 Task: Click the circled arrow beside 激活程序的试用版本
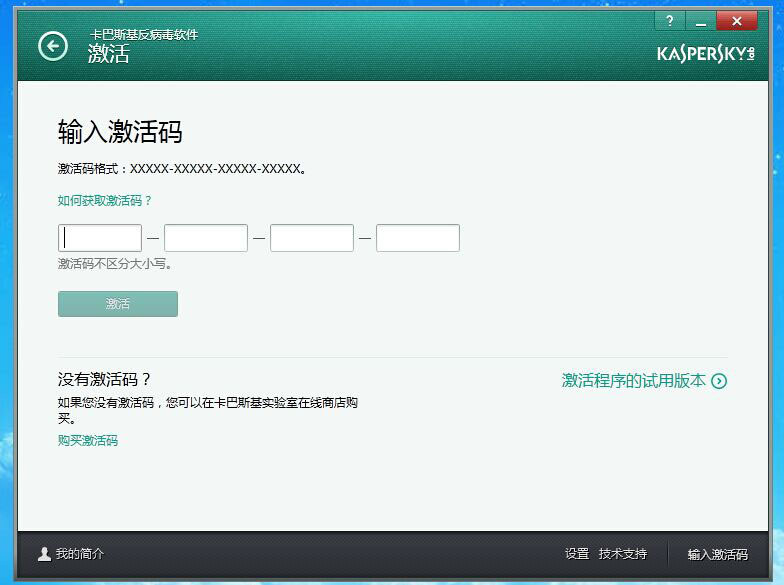[719, 381]
